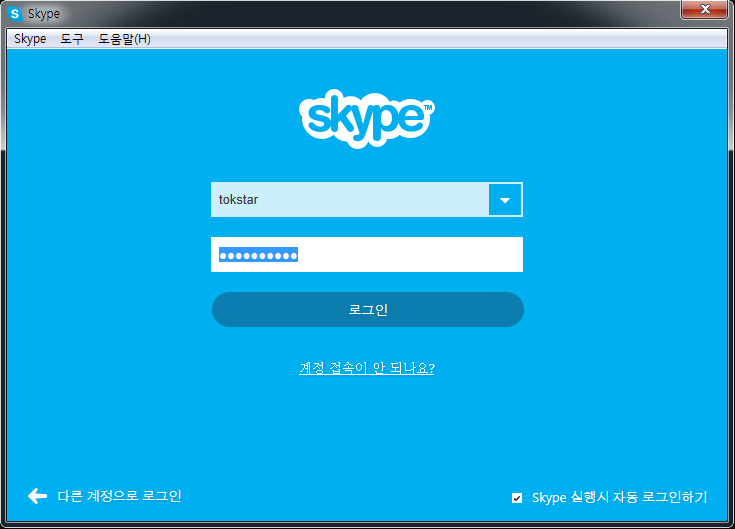The width and height of the screenshot is (735, 529).
Task: Open the 계정 접속이 안 되나요? link
Action: click(367, 368)
